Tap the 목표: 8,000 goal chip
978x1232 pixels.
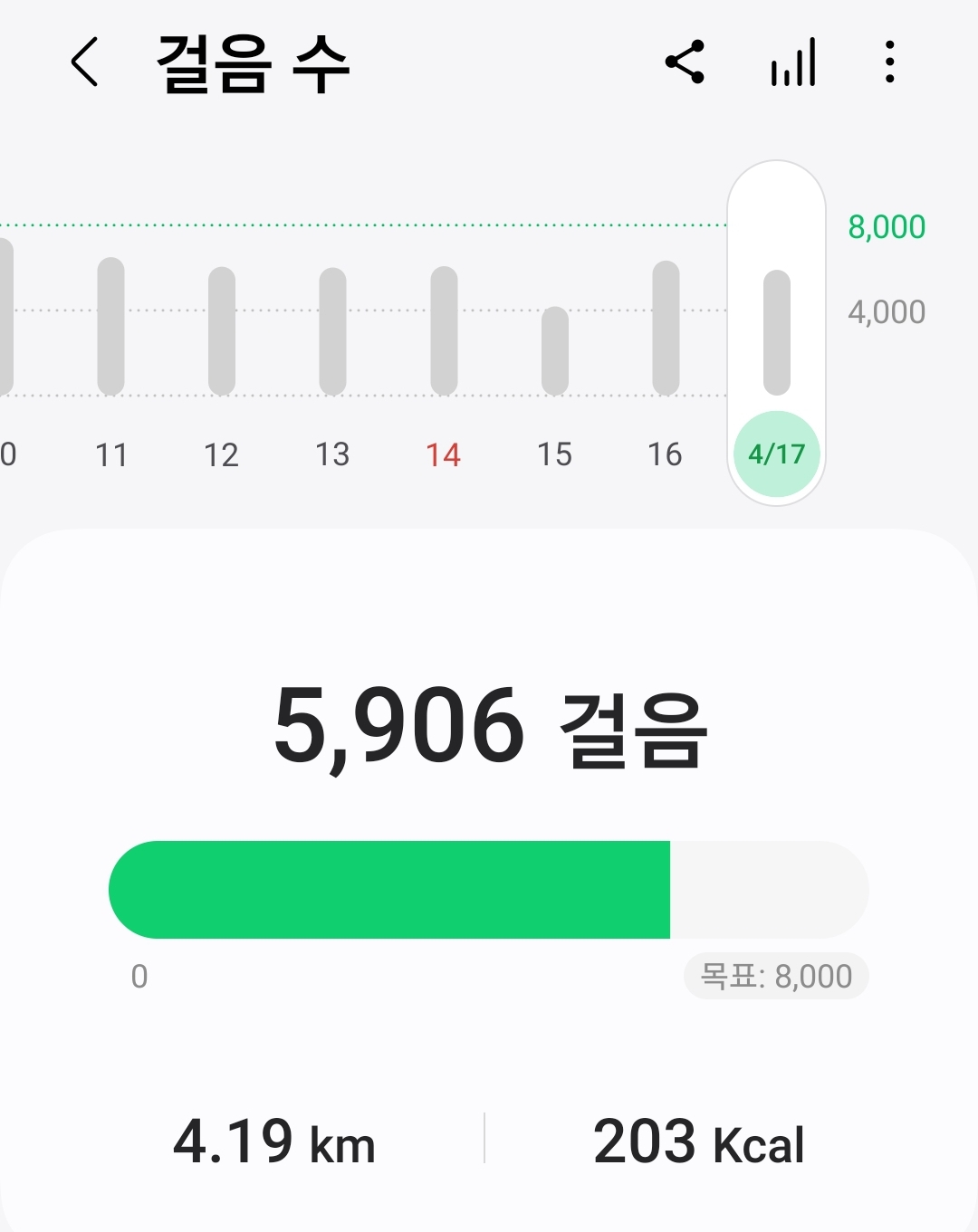[776, 977]
